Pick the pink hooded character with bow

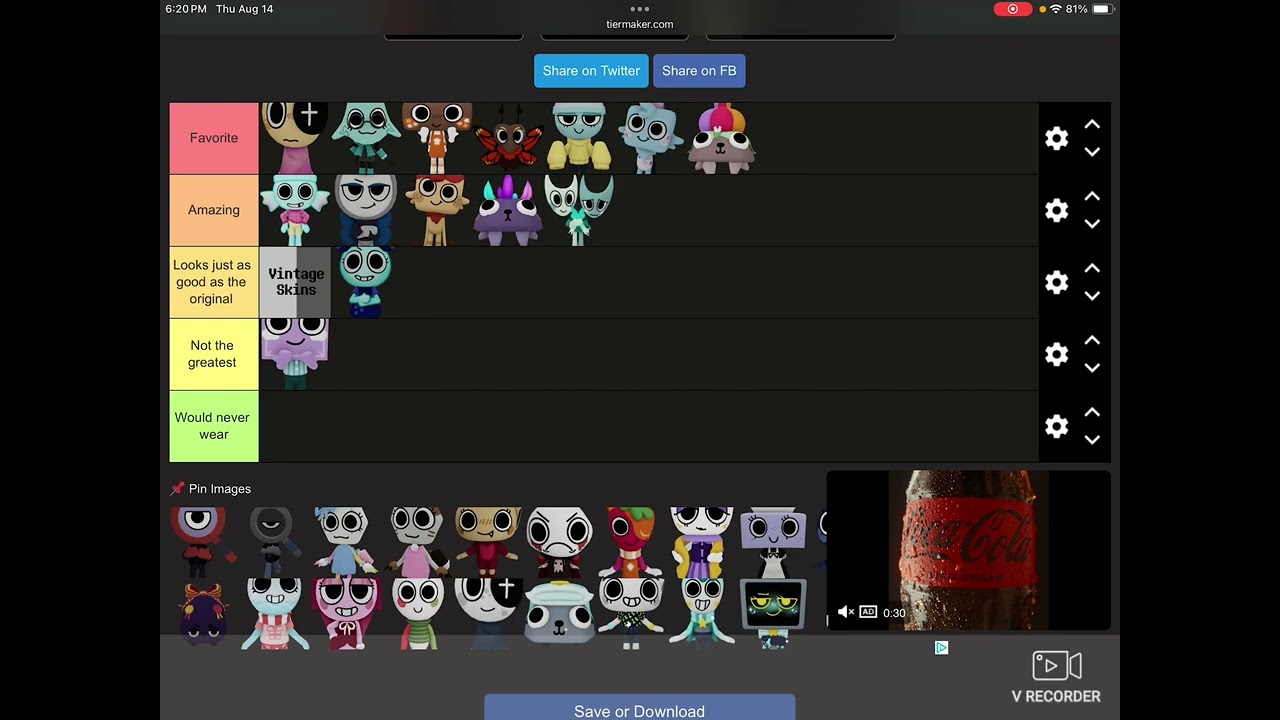[344, 614]
